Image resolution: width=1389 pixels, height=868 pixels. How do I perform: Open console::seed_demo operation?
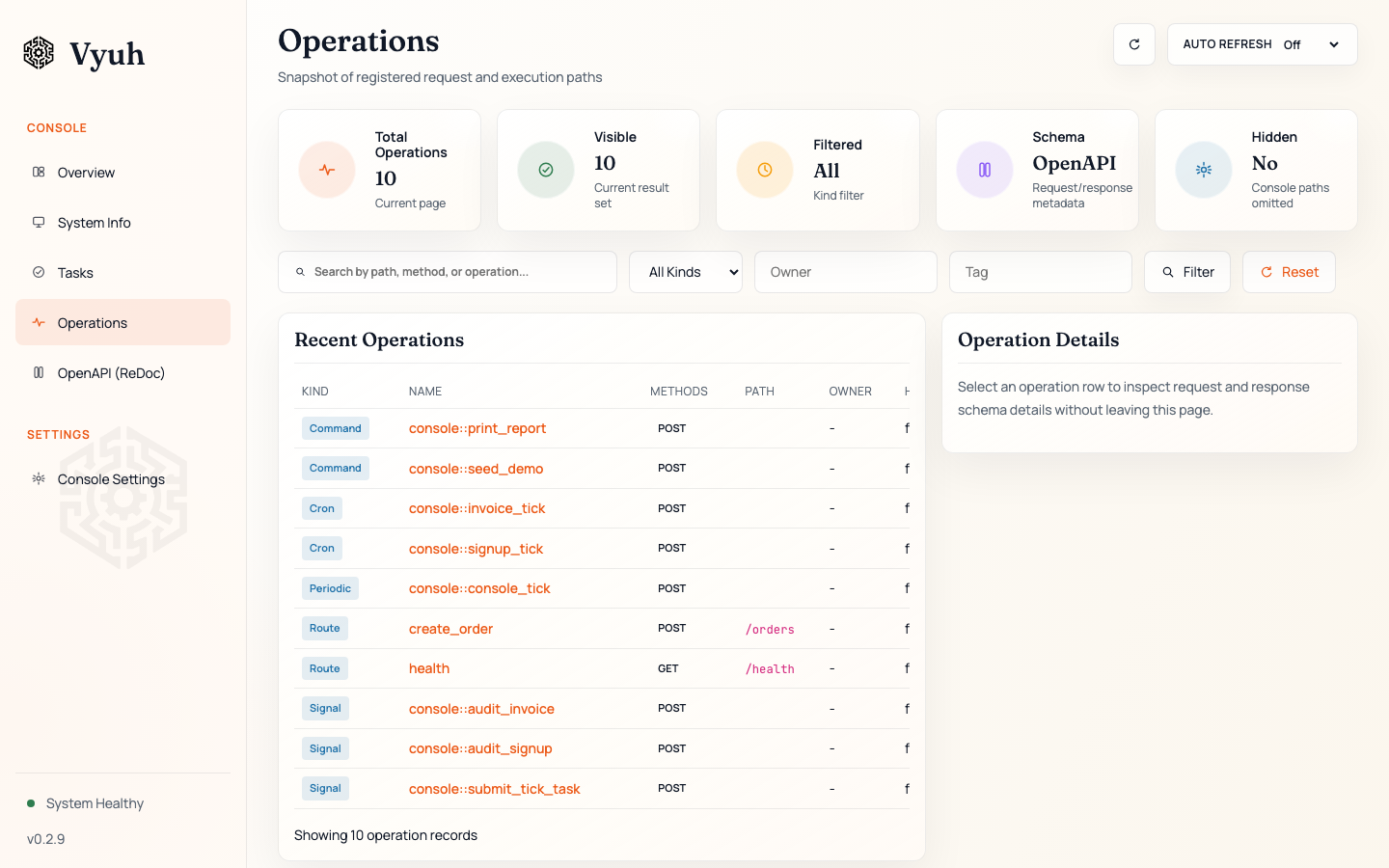(x=476, y=469)
